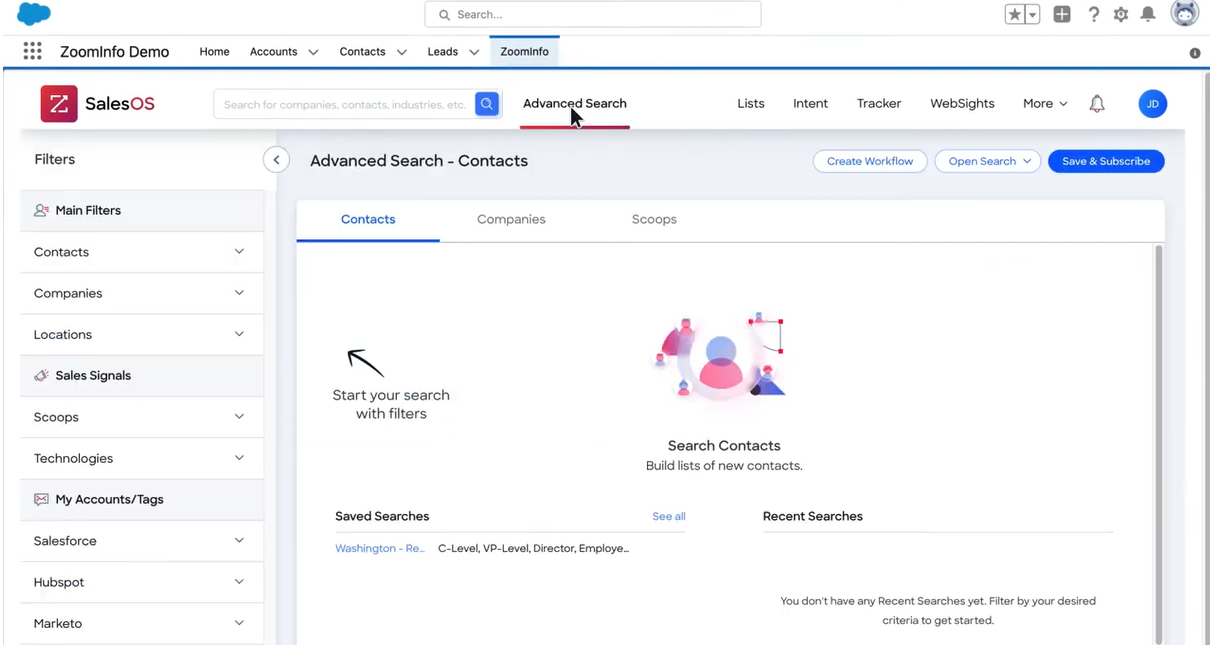Click the Create Workflow button
Image resolution: width=1210 pixels, height=645 pixels.
870,161
